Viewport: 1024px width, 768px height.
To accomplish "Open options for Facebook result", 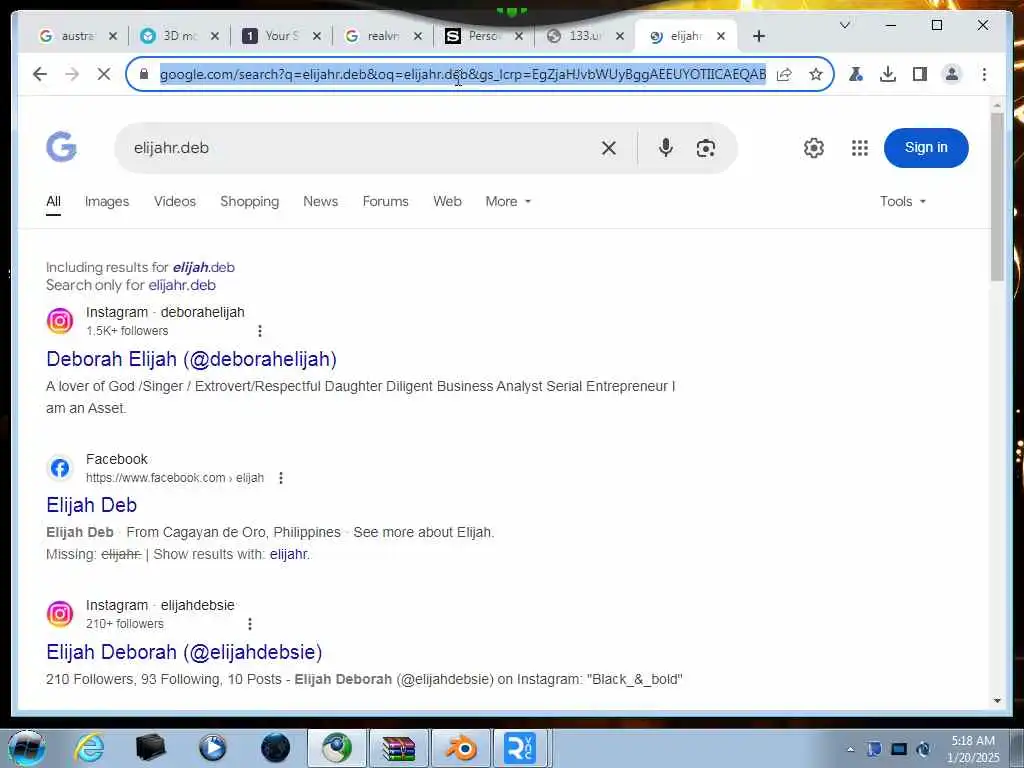I will [x=281, y=478].
